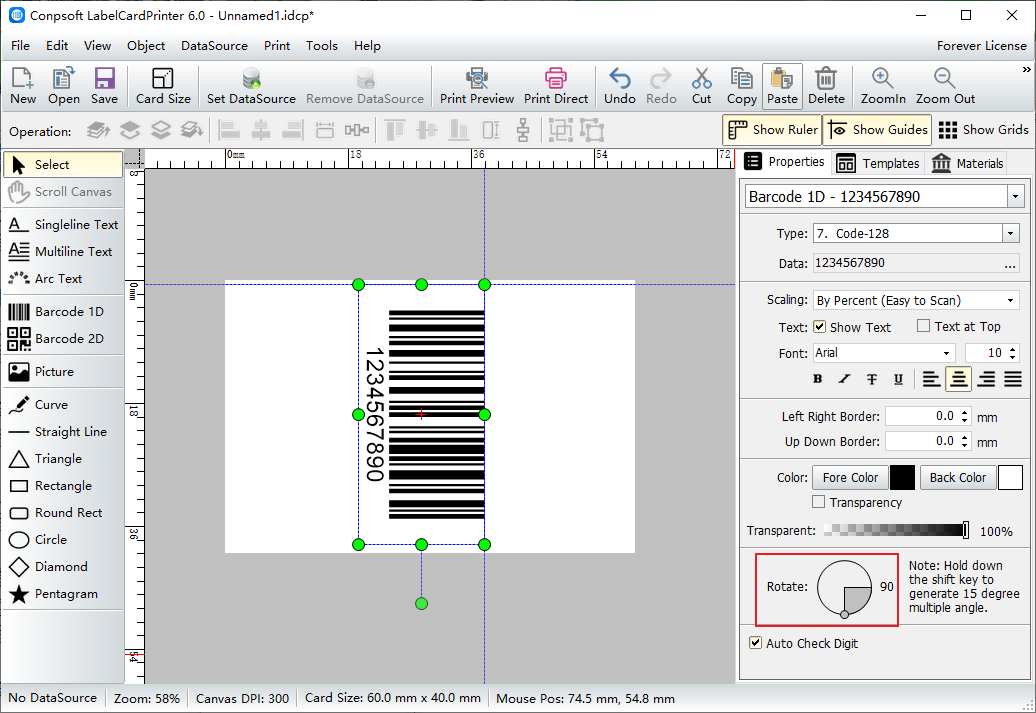1036x713 pixels.
Task: Select the Arc Text tool
Action: (63, 279)
